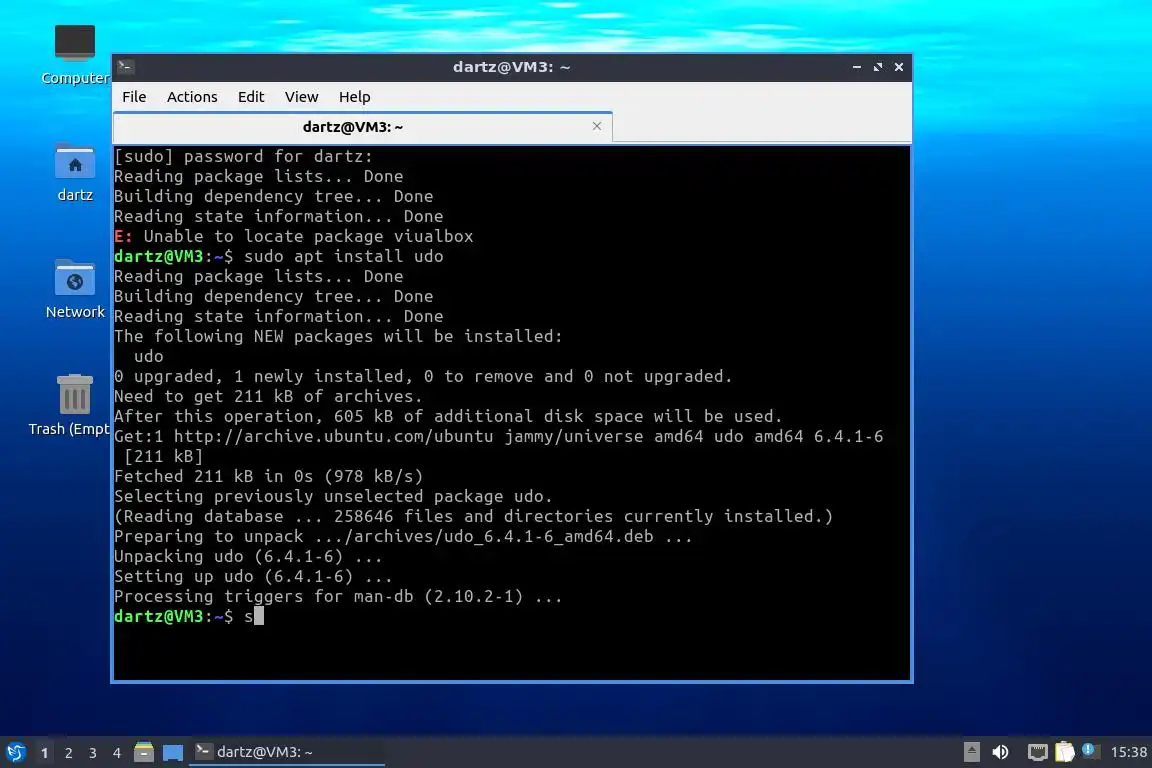Open the View menu
Screen dimensions: 1152x768
tap(301, 97)
